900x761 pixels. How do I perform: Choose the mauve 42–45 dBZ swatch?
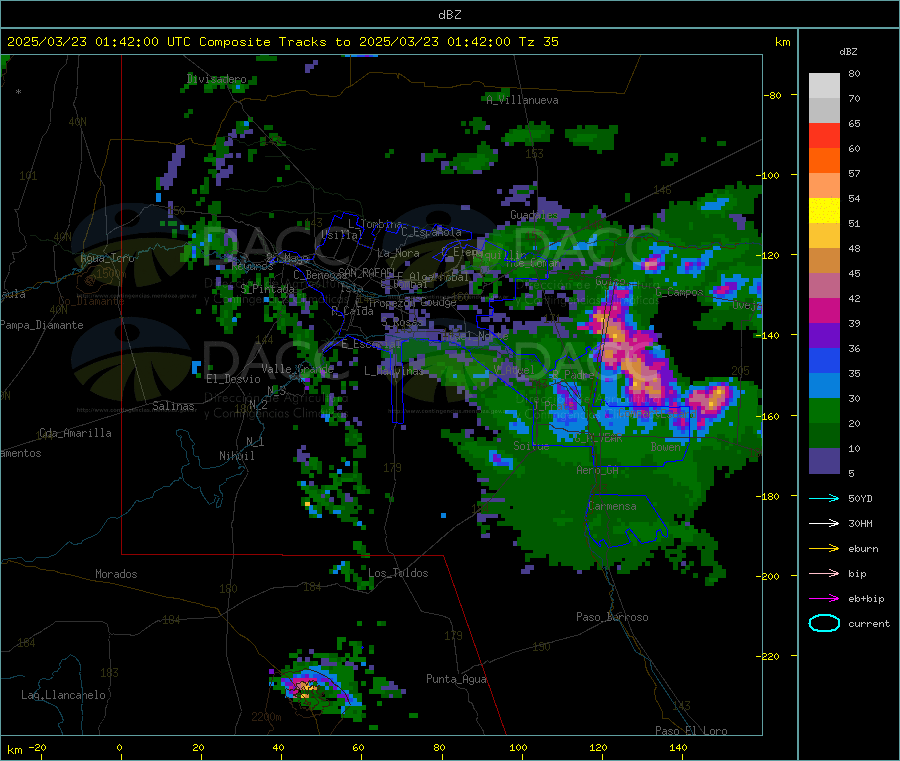point(824,286)
